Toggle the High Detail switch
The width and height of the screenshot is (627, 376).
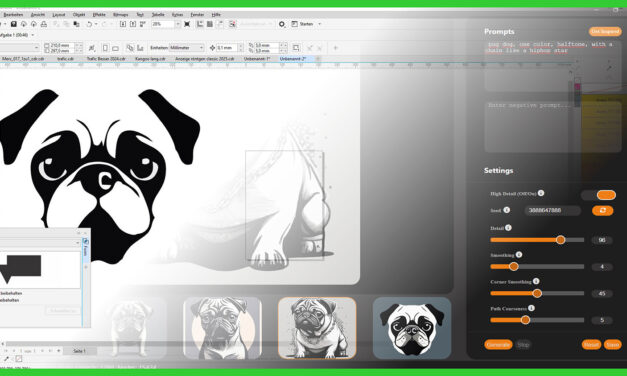598,195
